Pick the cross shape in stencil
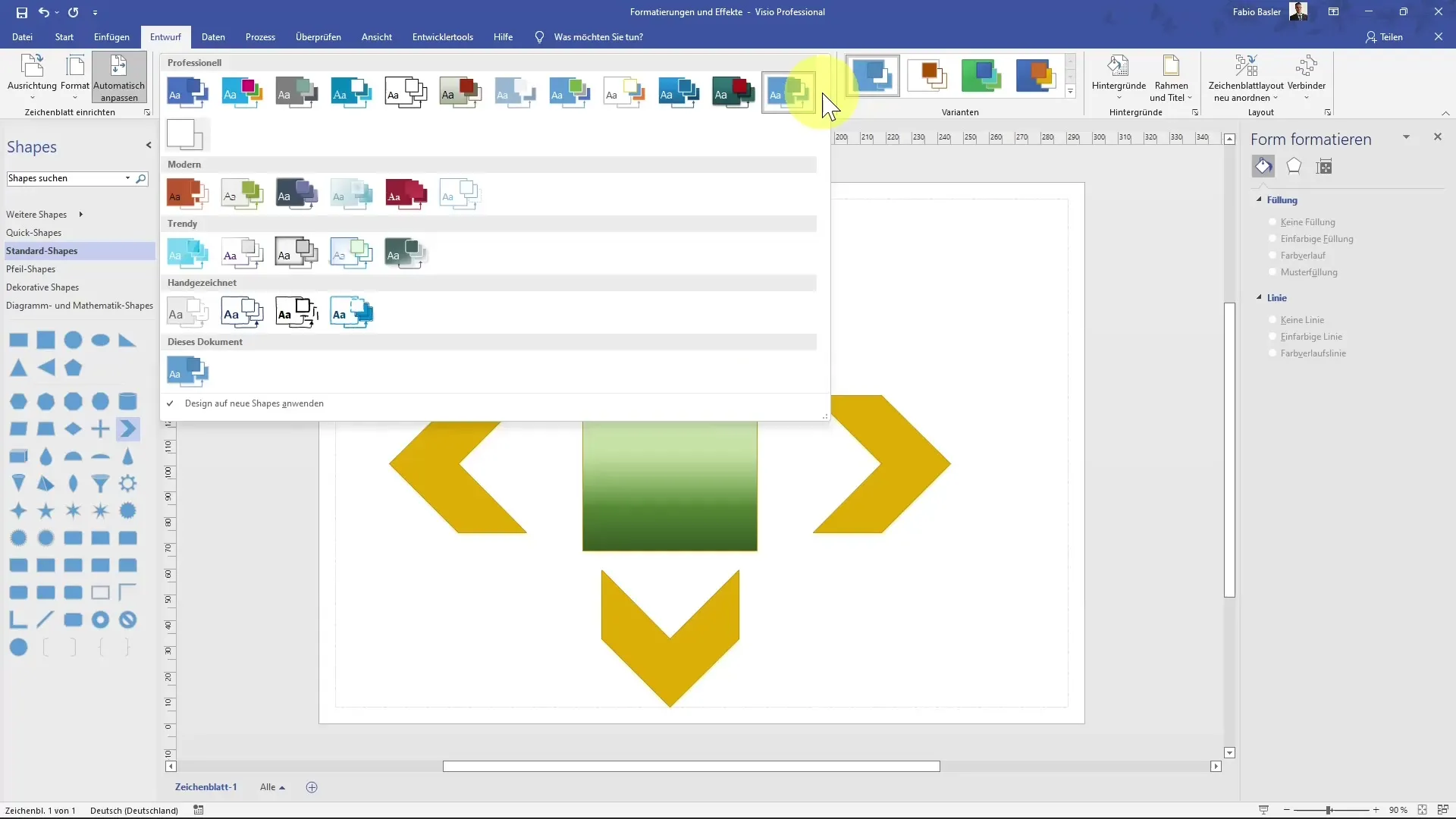 100,428
